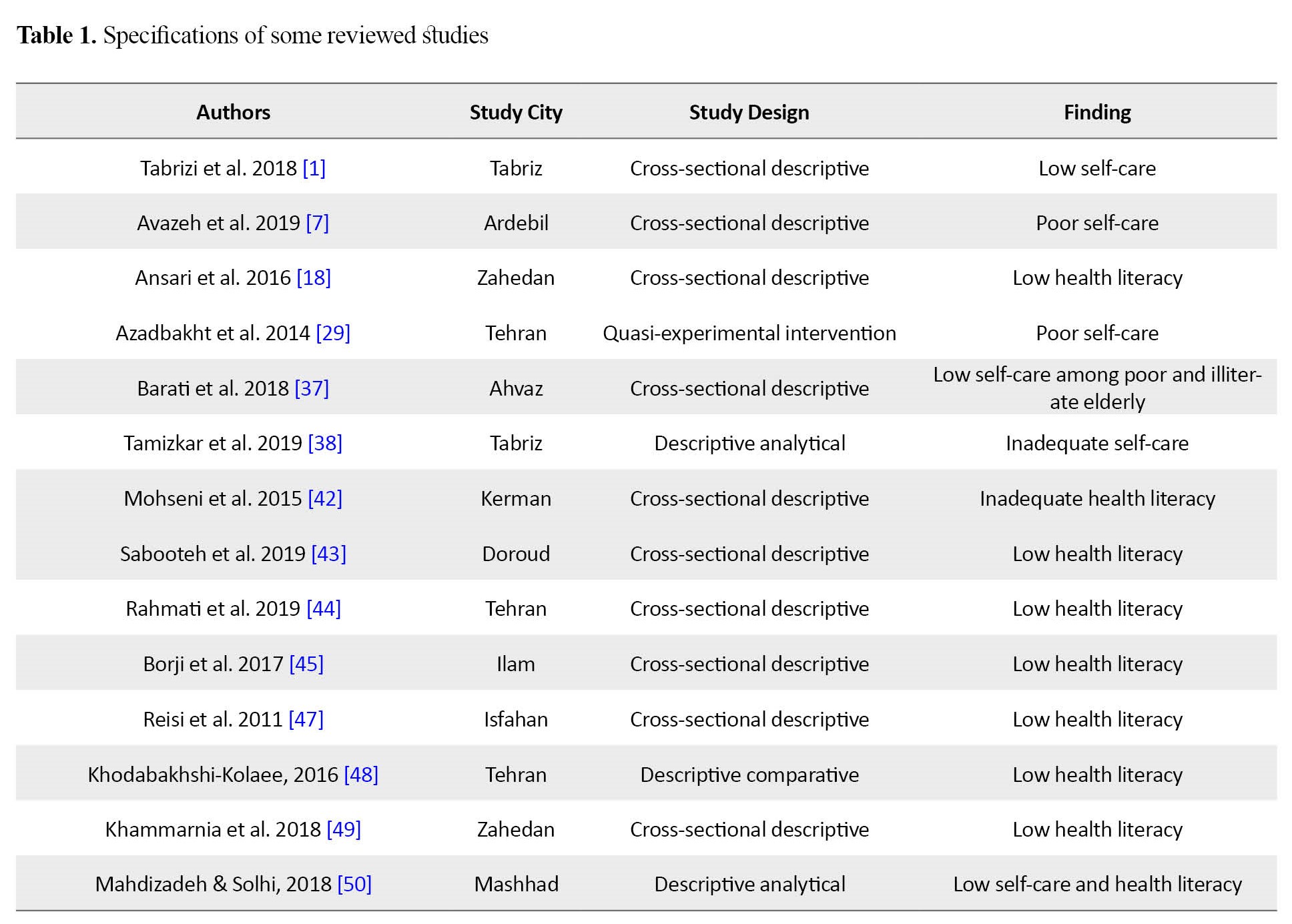1292x924 pixels.
Task: Click 'Quasi-experimental intervention' design cell
Action: 749,333
